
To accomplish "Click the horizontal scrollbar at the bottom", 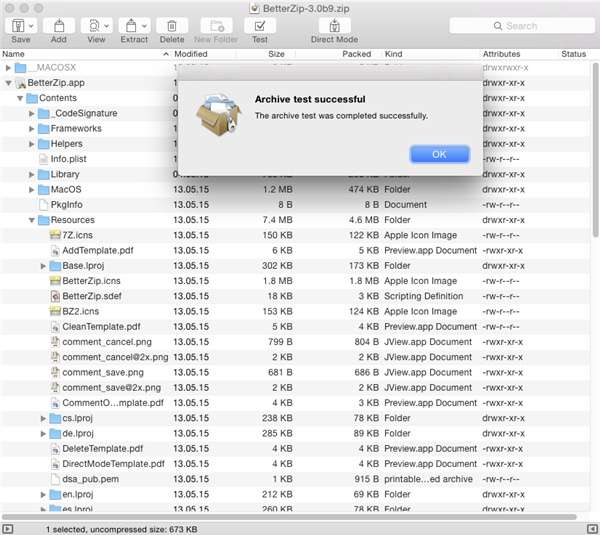I will (x=290, y=516).
